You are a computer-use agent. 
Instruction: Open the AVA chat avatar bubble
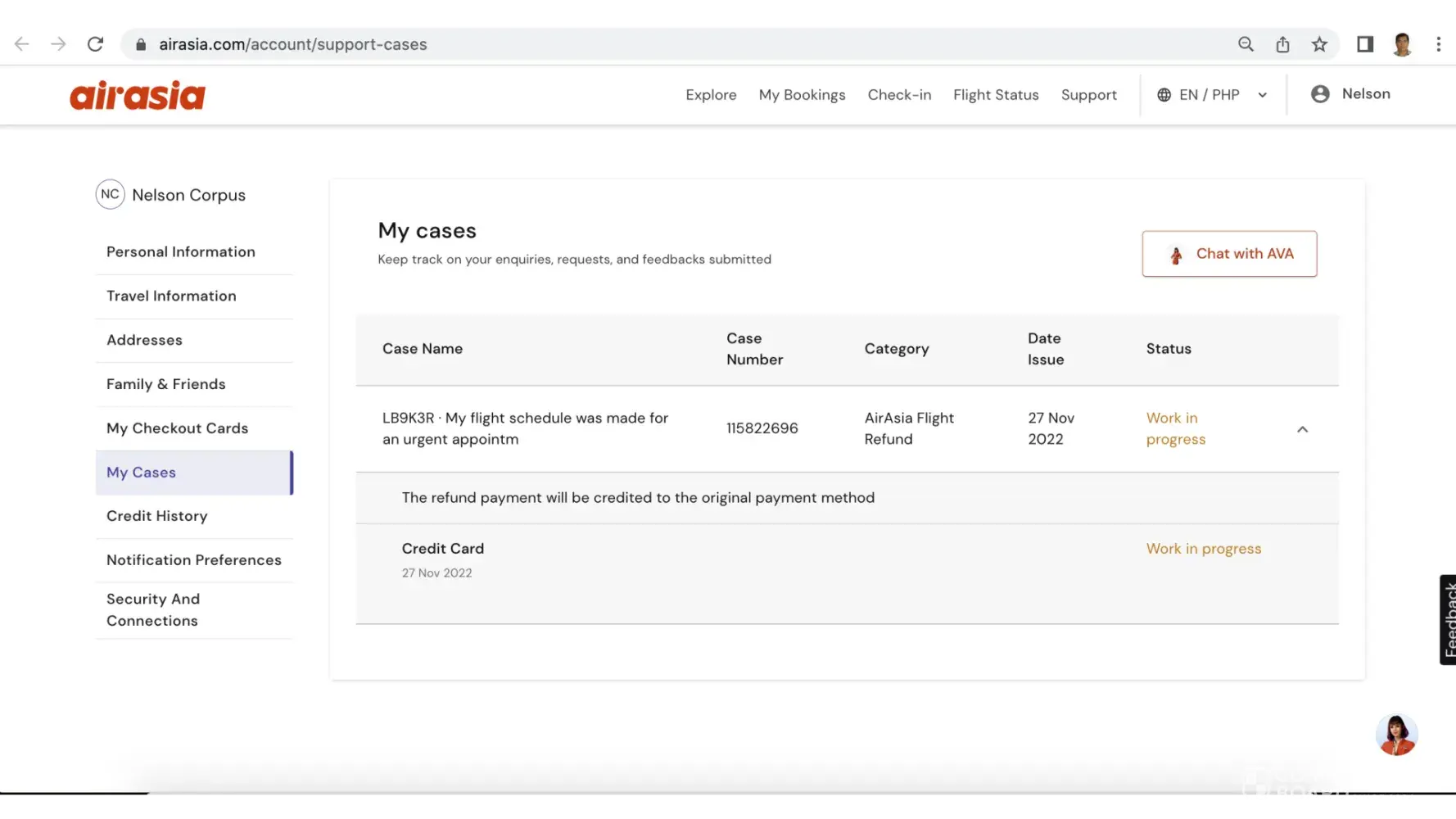click(1396, 735)
